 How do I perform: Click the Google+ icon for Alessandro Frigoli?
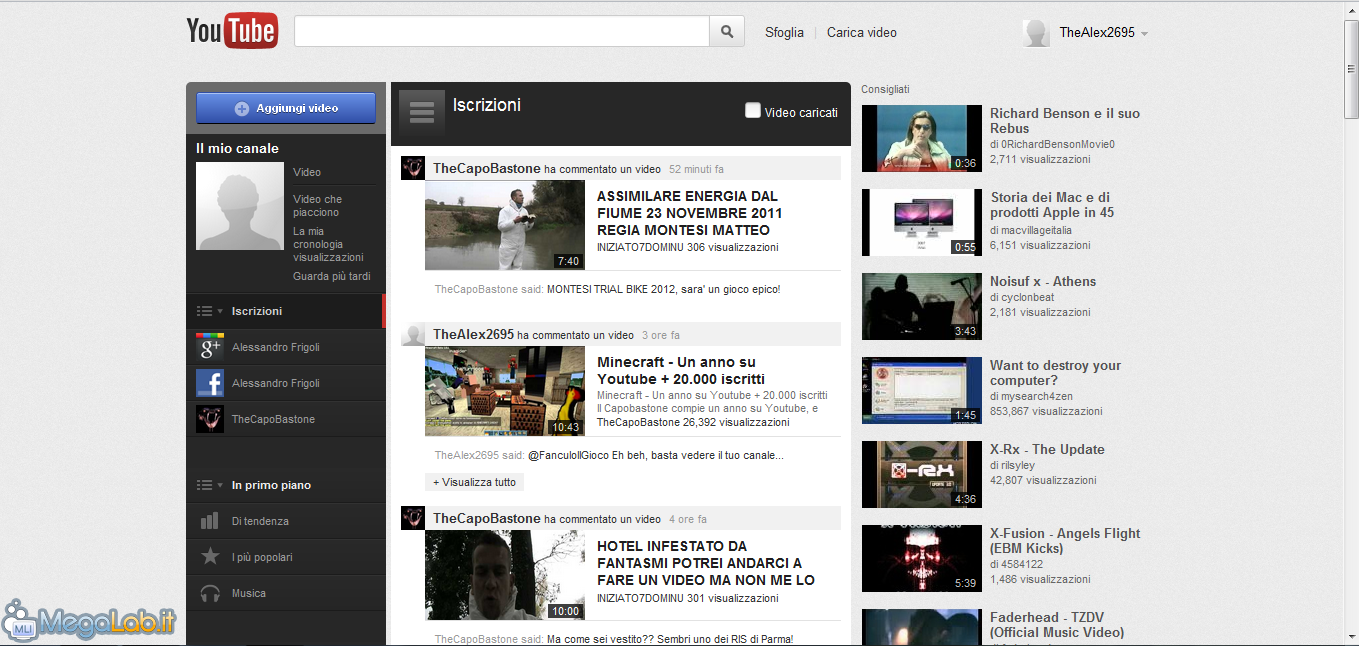tap(209, 347)
